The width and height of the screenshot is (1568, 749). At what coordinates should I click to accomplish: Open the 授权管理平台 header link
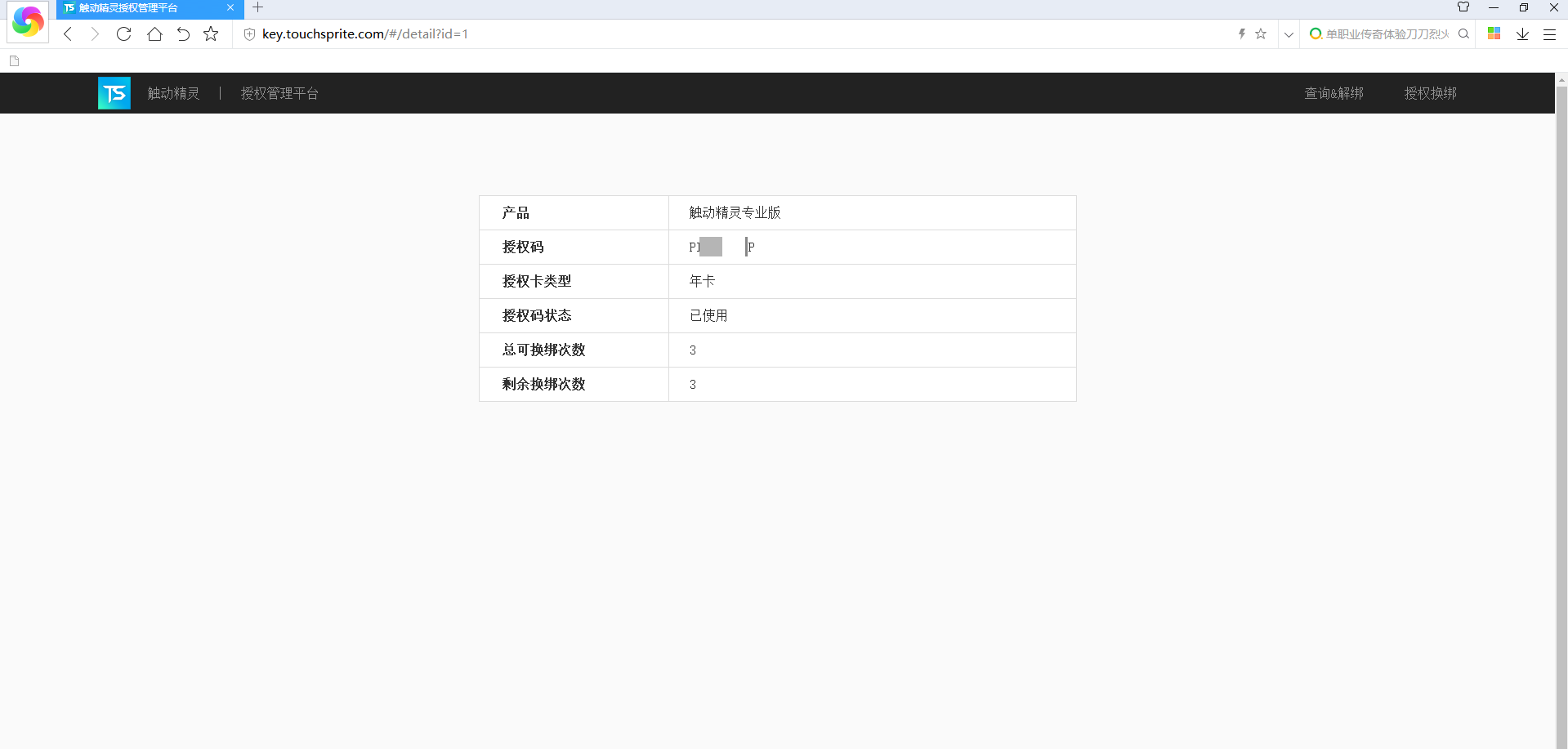coord(279,93)
